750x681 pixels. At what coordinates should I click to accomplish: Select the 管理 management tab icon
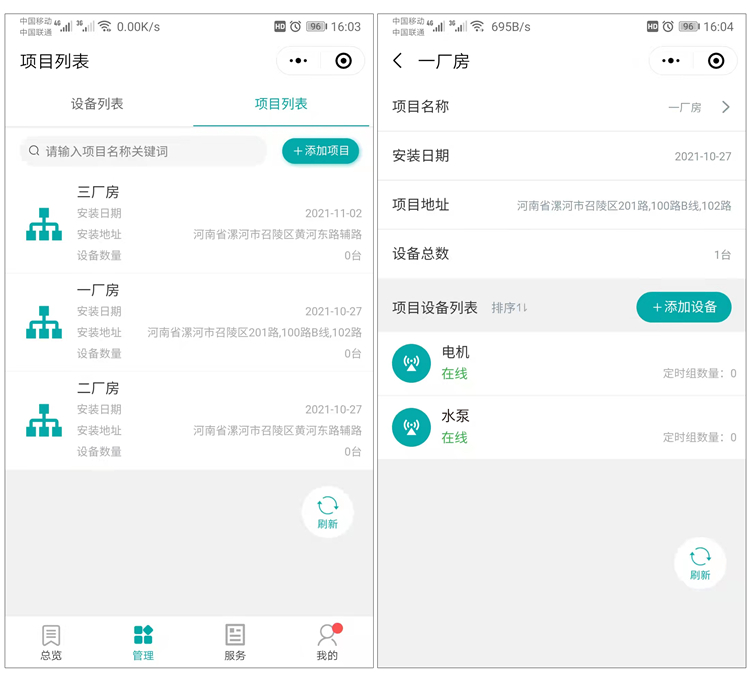(143, 636)
